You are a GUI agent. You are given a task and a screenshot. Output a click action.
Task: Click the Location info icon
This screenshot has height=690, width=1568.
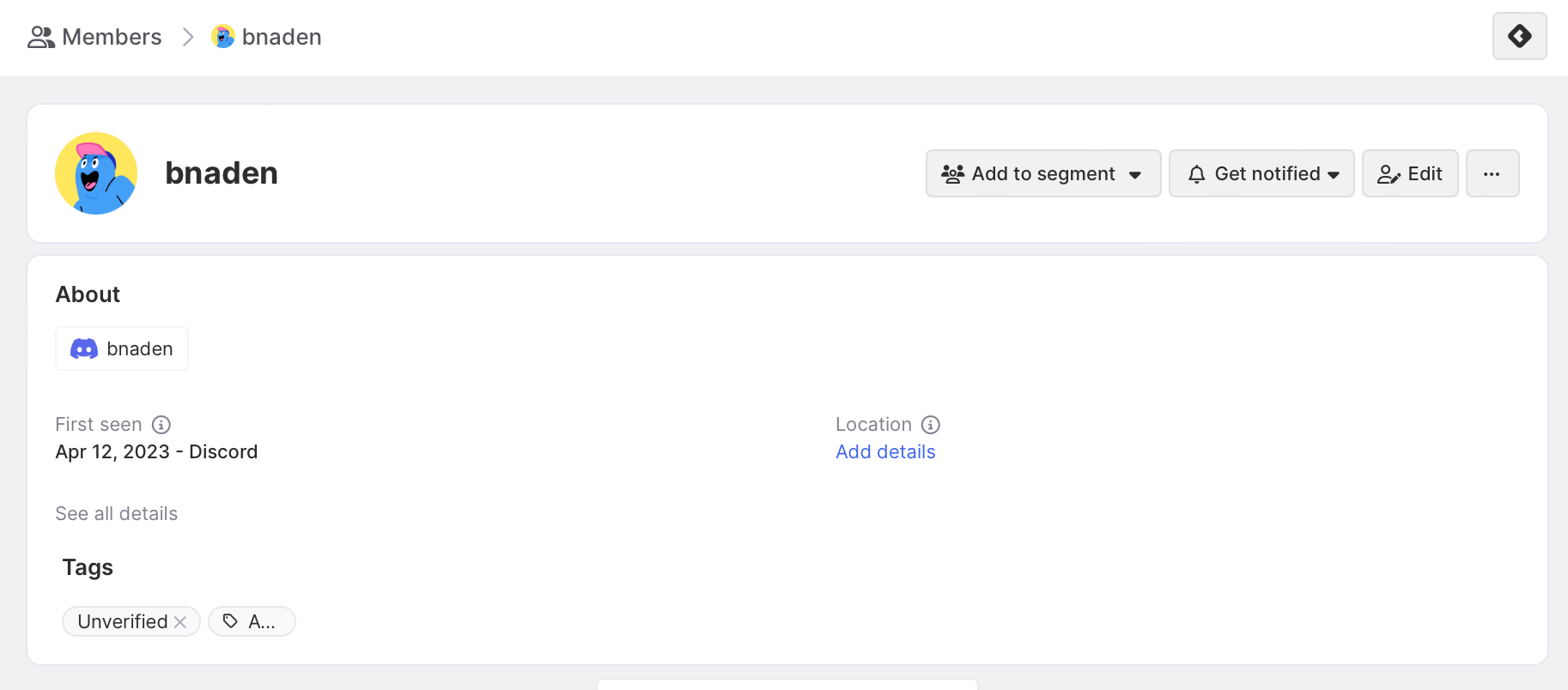[x=931, y=425]
